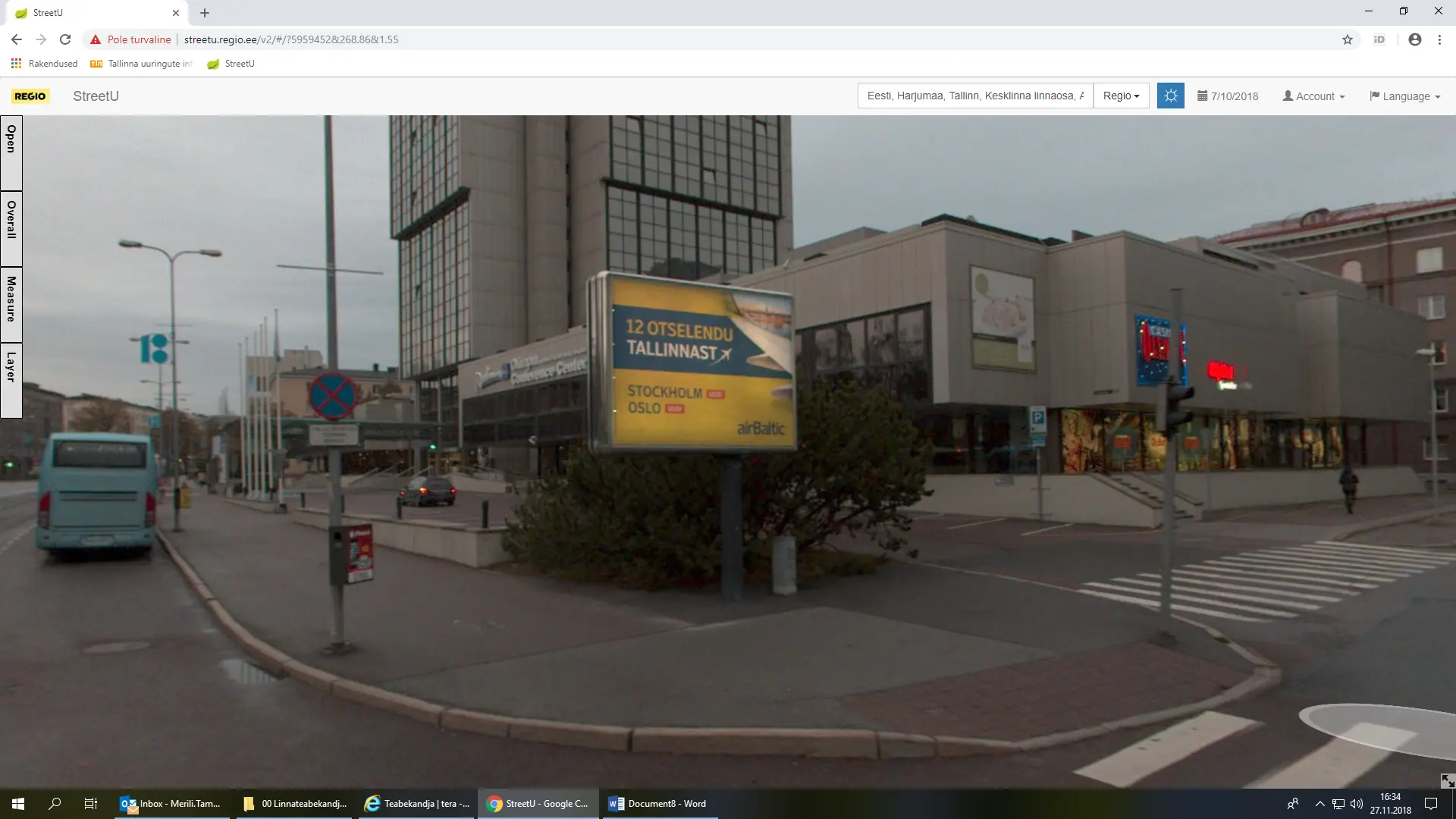Open a new browser tab
Screen dimensions: 1456x819
pos(205,13)
